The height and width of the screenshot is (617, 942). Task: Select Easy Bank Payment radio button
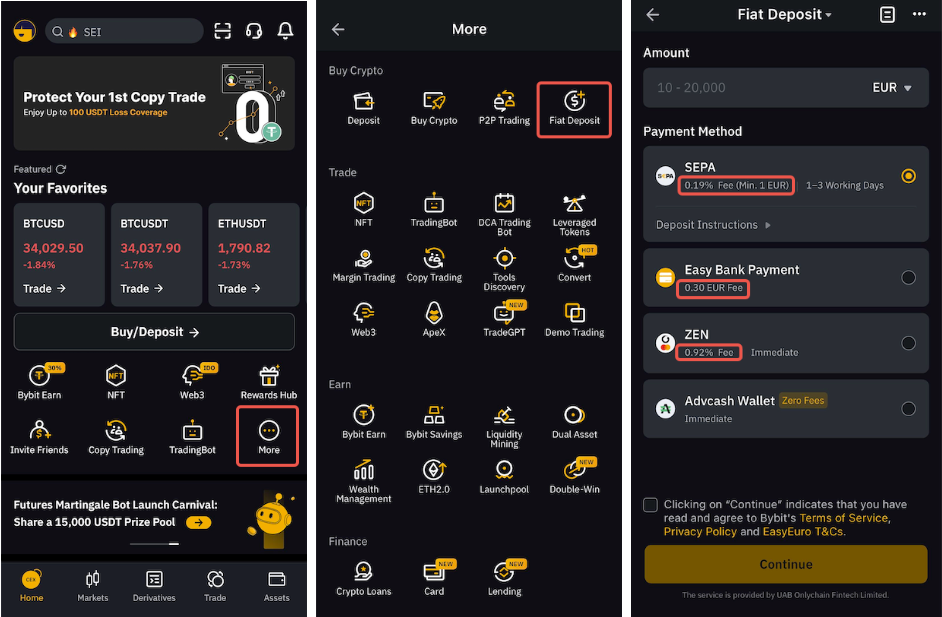click(908, 278)
